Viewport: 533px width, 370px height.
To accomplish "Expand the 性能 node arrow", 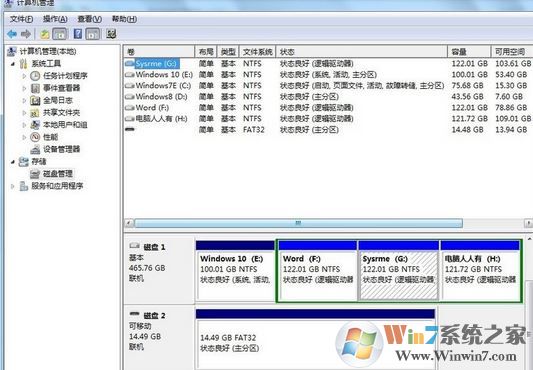I will click(24, 137).
